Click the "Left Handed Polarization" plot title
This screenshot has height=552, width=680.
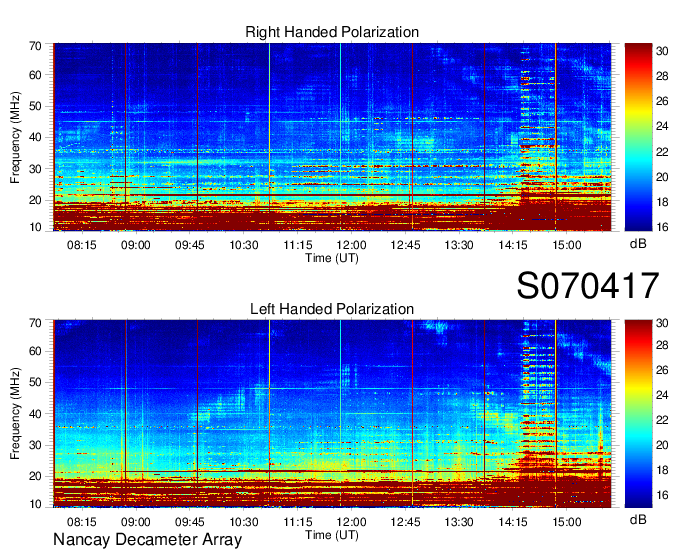pos(332,309)
